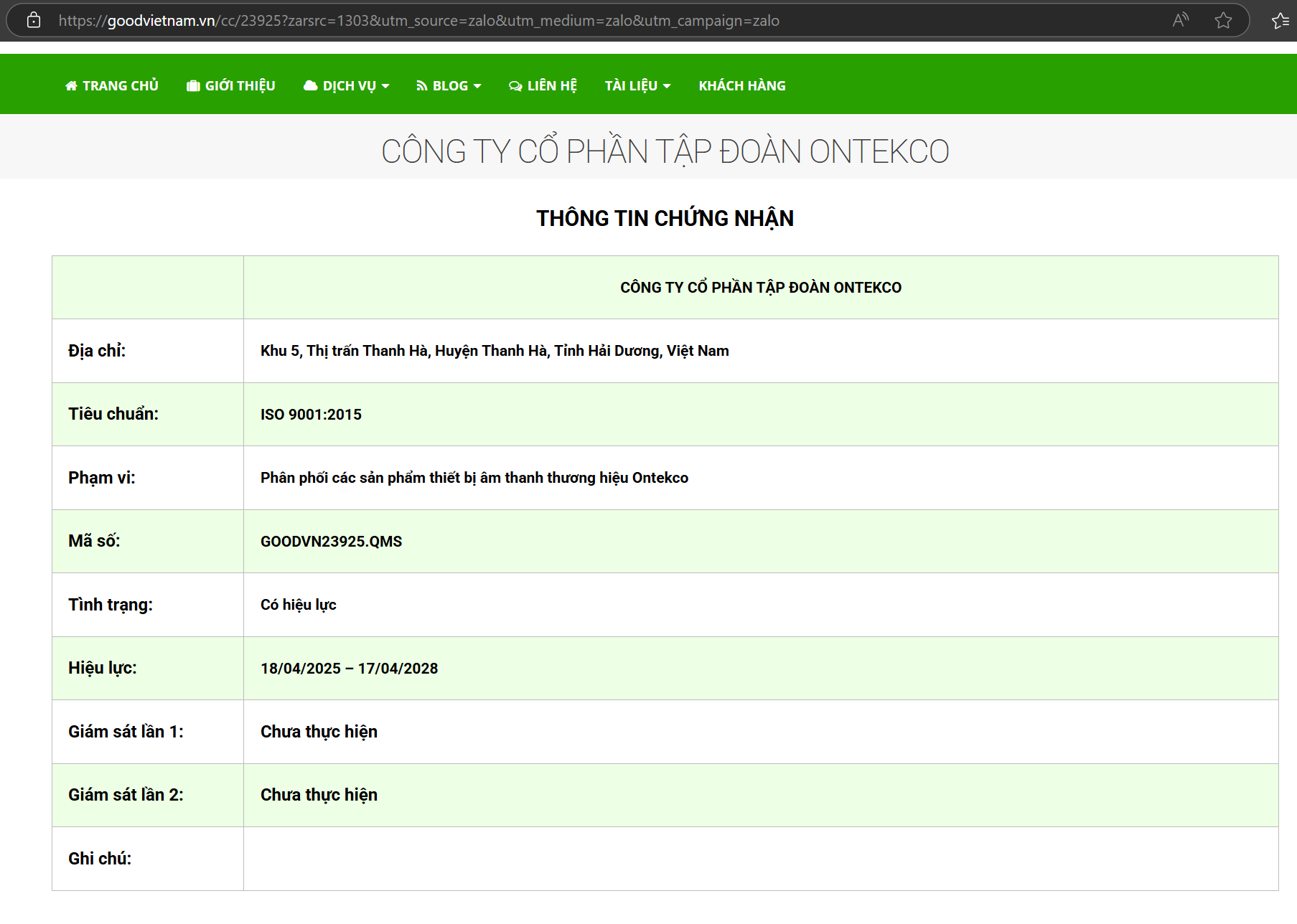
Task: Click the chat bubble icon beside Liên Hệ
Action: pyautogui.click(x=515, y=86)
